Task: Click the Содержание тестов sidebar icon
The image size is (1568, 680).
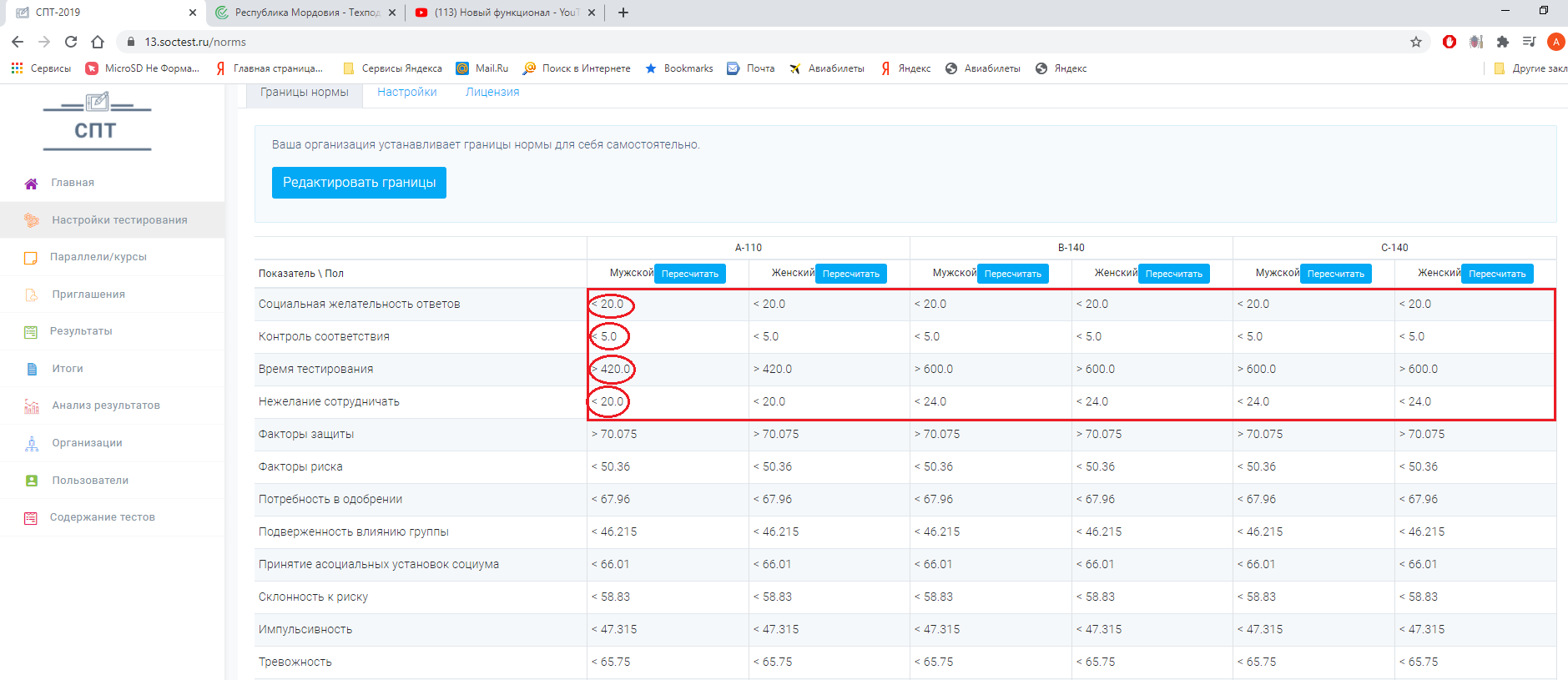Action: [x=31, y=518]
